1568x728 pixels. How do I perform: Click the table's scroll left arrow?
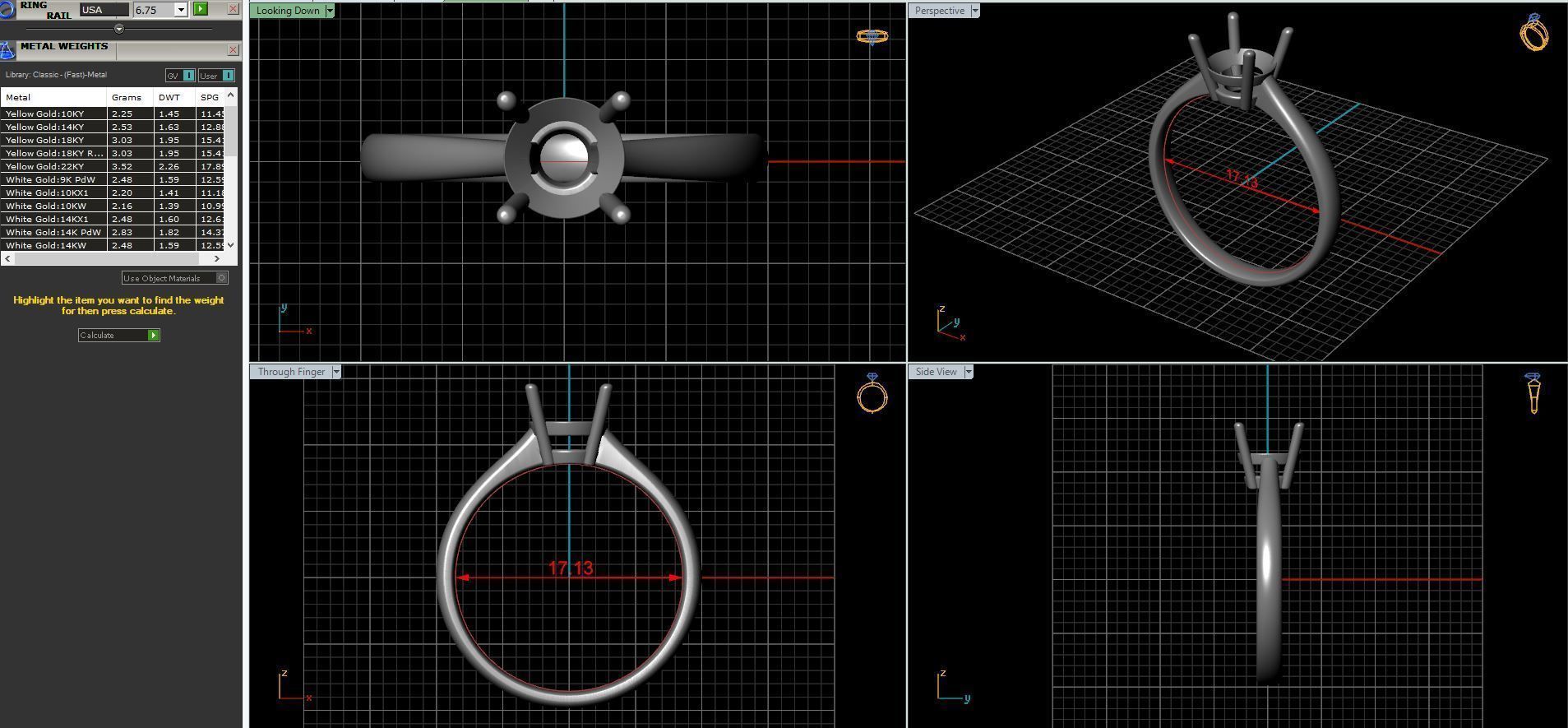tap(7, 258)
